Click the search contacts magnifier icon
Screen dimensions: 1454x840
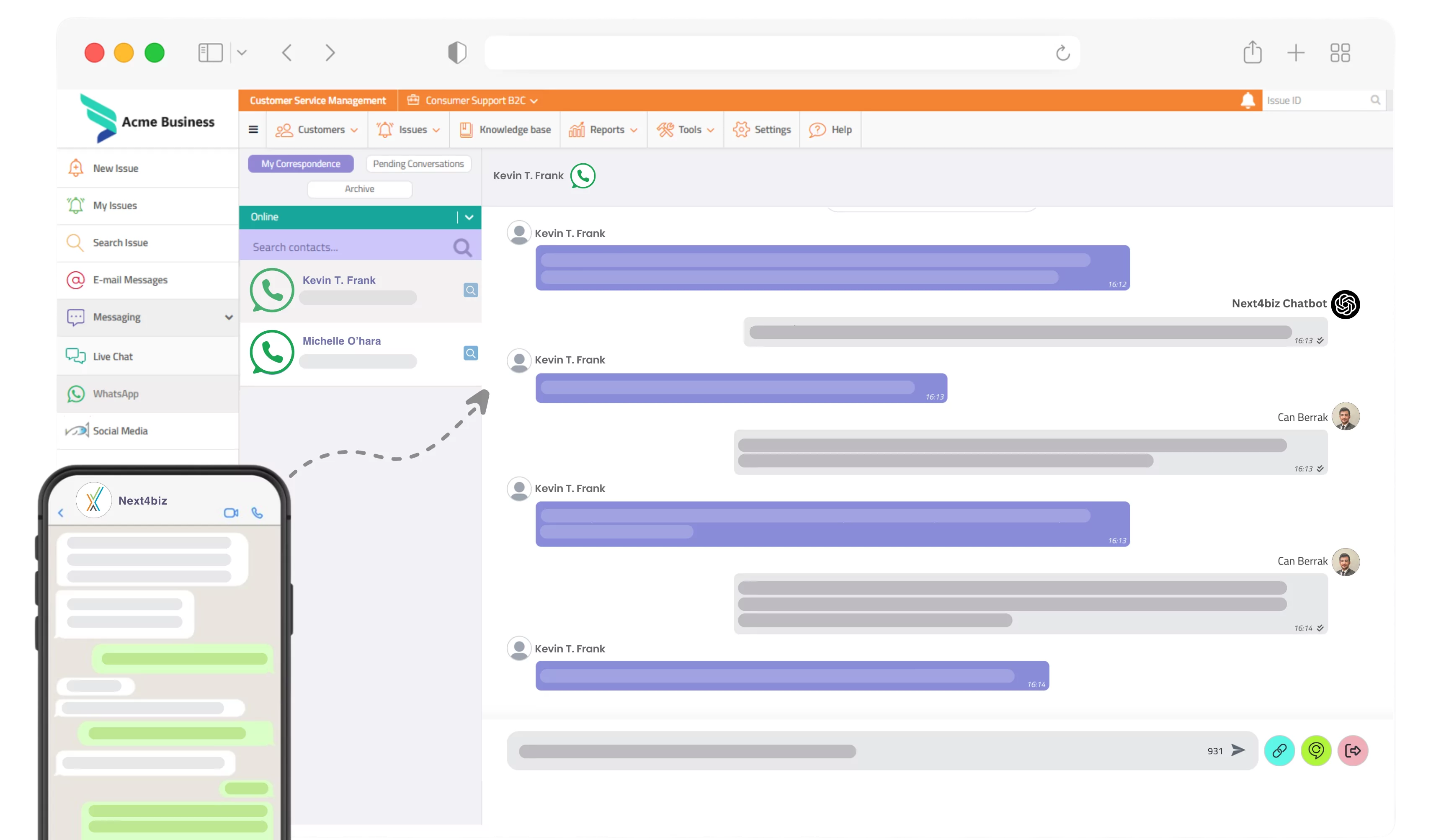pyautogui.click(x=462, y=247)
